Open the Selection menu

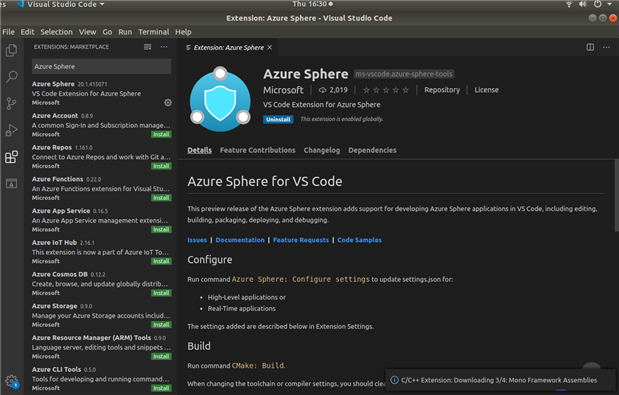click(56, 32)
